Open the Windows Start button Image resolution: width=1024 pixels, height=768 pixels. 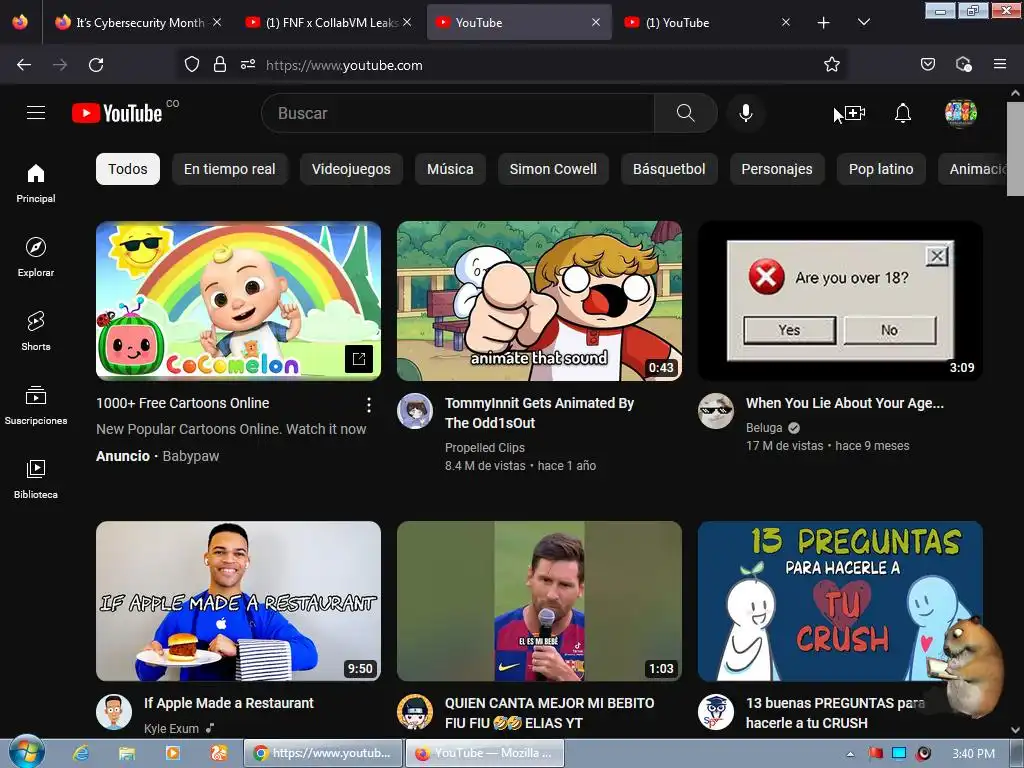coord(27,753)
